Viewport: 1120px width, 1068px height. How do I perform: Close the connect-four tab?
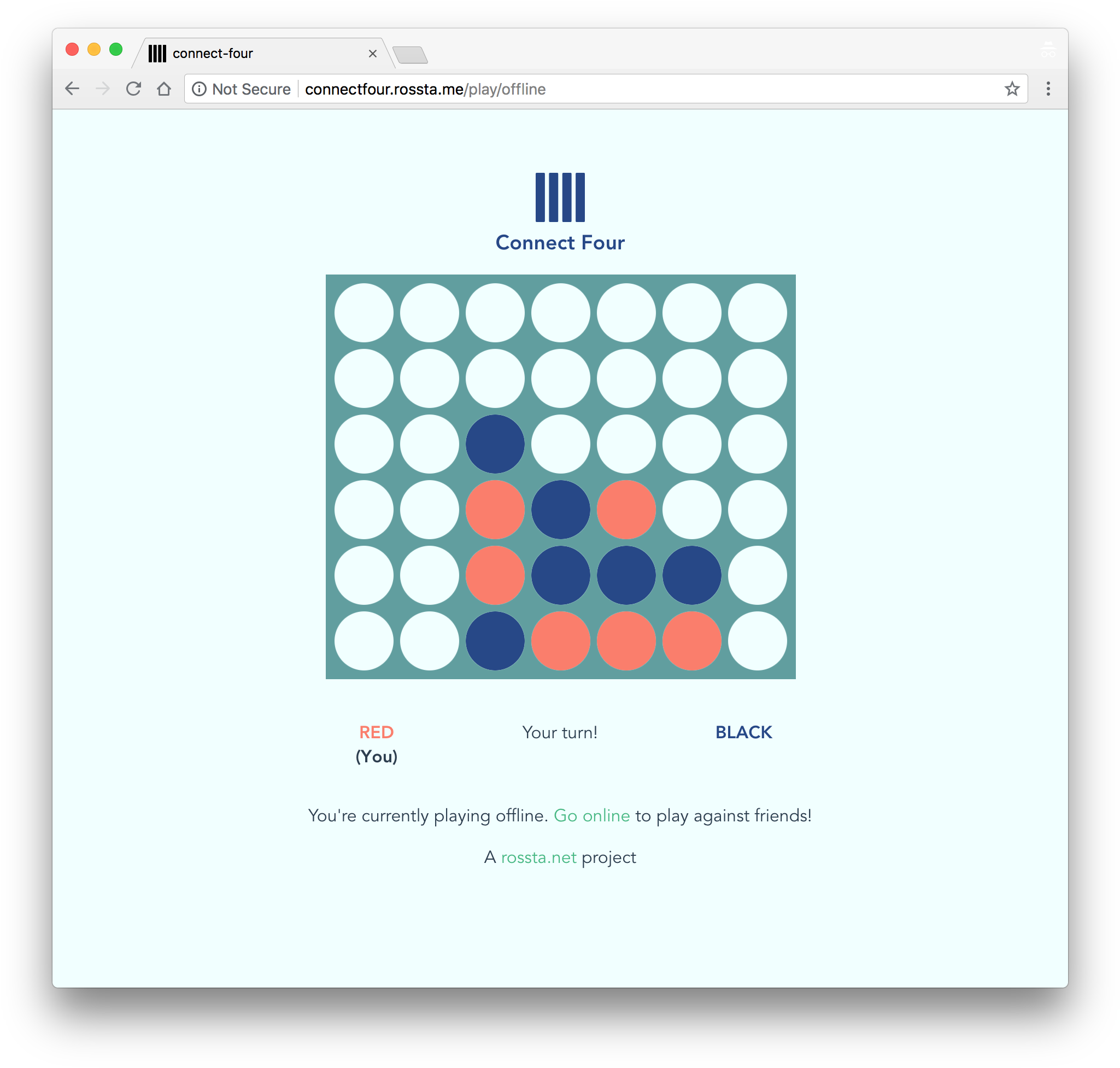click(x=373, y=54)
